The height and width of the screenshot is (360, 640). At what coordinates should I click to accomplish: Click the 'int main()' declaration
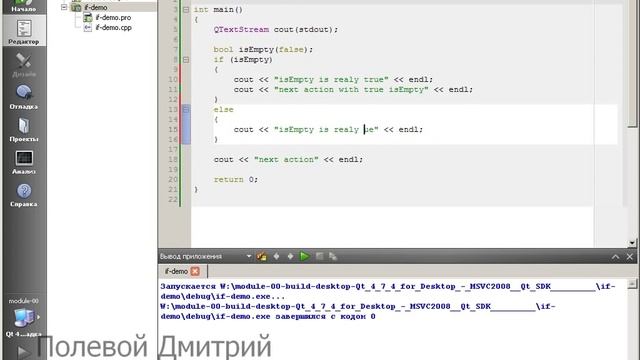218,9
